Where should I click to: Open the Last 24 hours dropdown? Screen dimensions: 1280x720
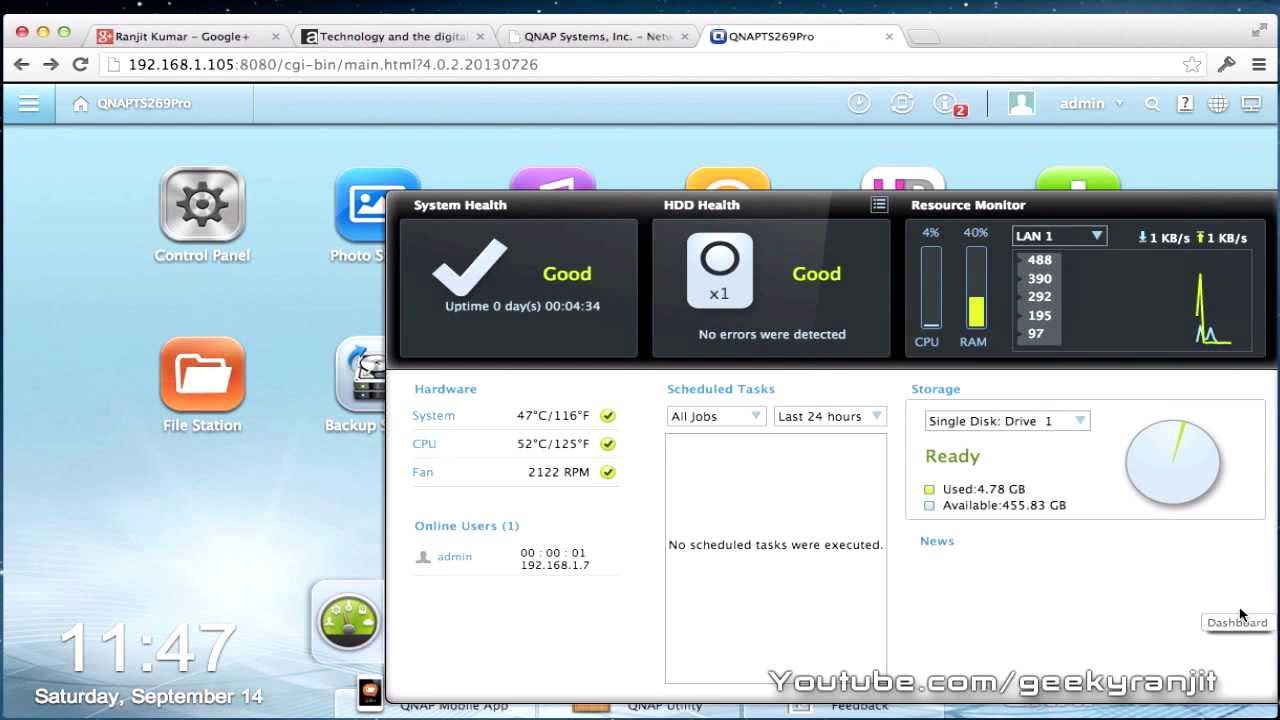click(x=830, y=416)
